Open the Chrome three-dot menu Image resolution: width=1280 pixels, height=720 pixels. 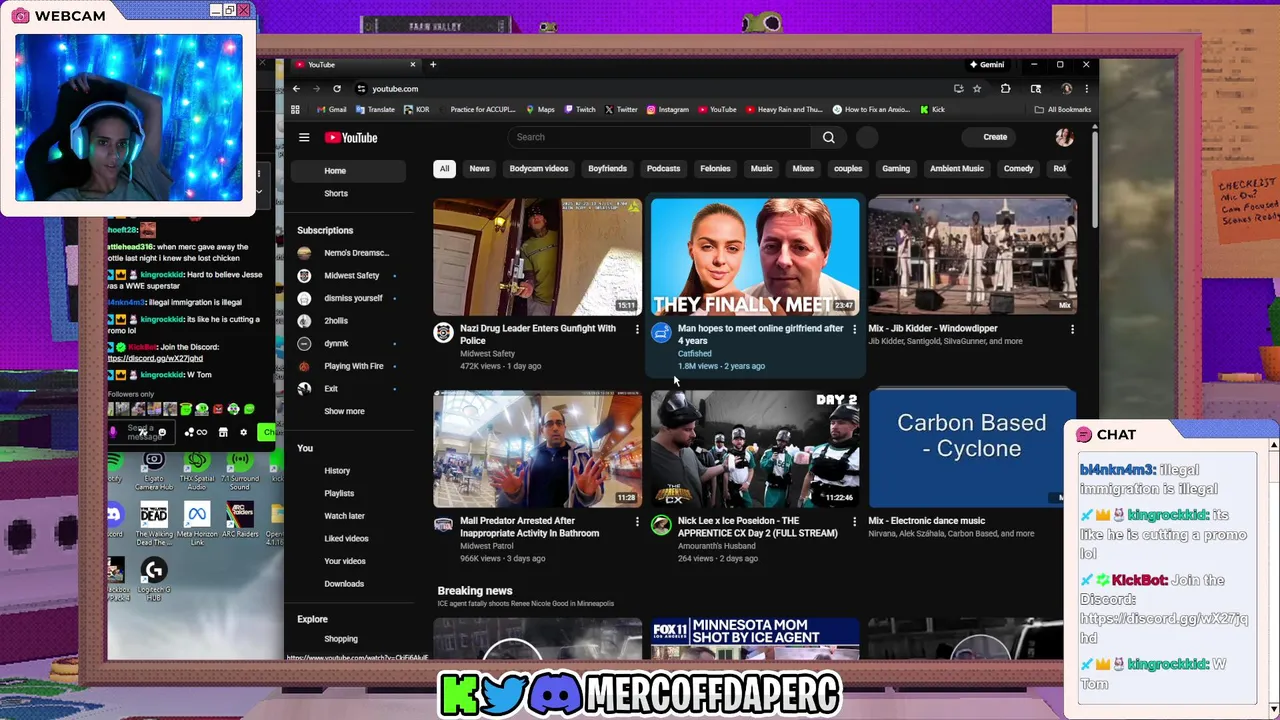tap(1086, 89)
